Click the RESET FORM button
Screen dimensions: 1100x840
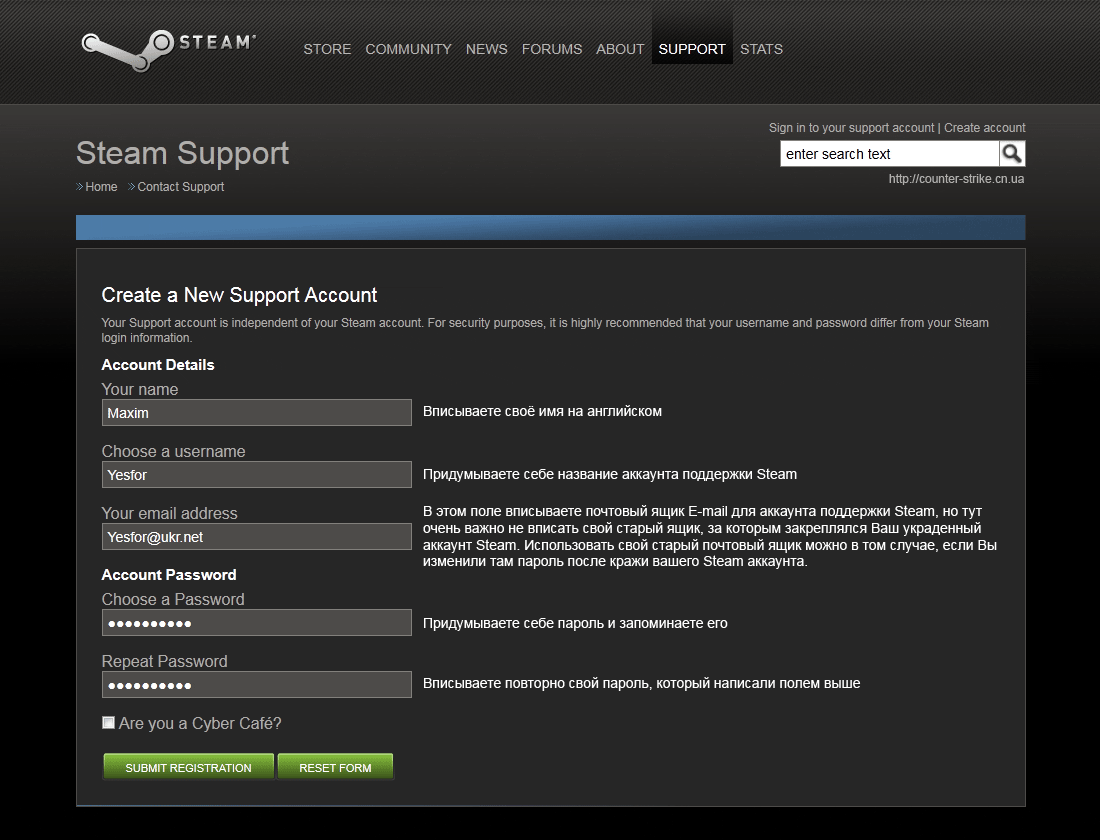coord(335,767)
